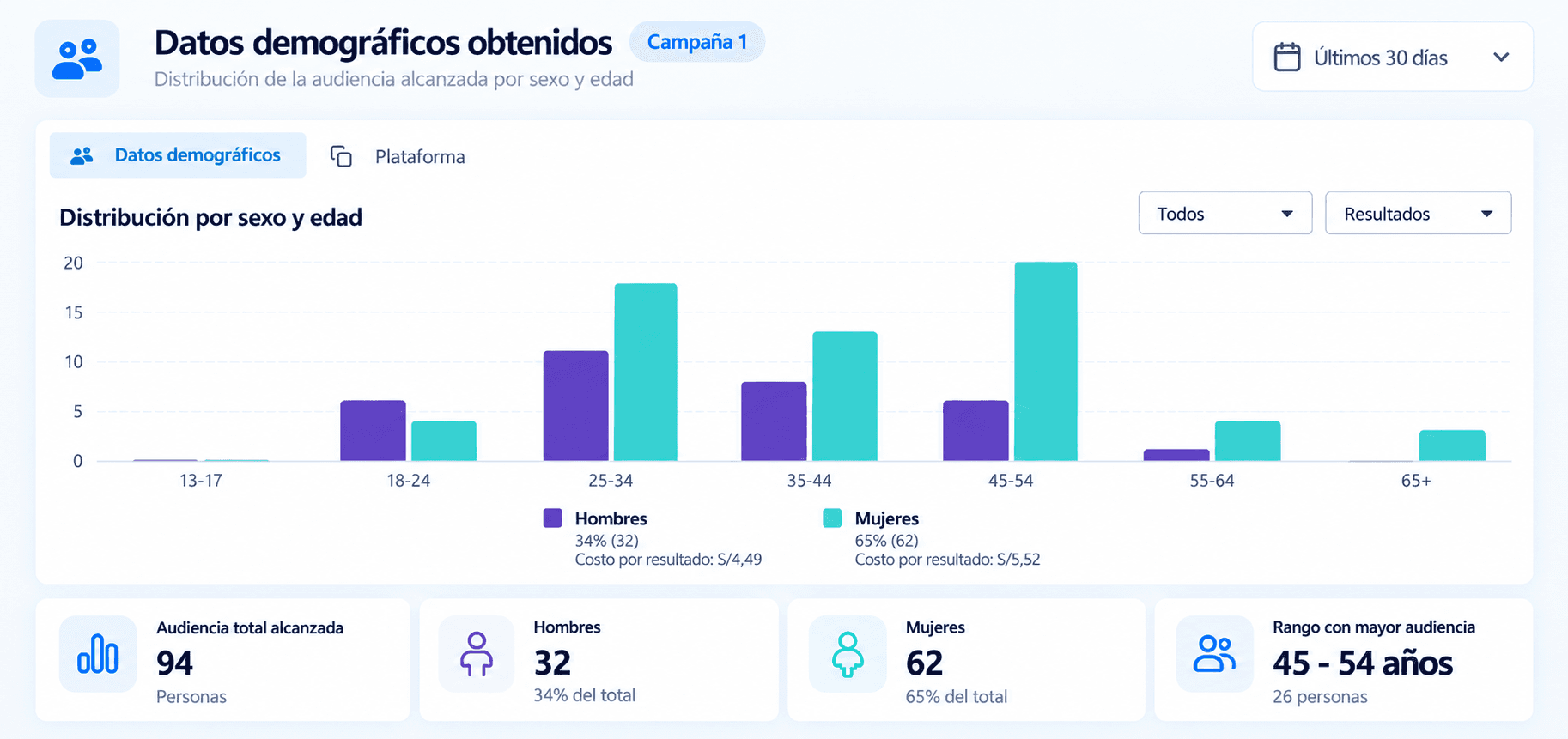Screen dimensions: 1568x739
Task: Click the 45-54 age axis label
Action: pyautogui.click(x=1011, y=481)
